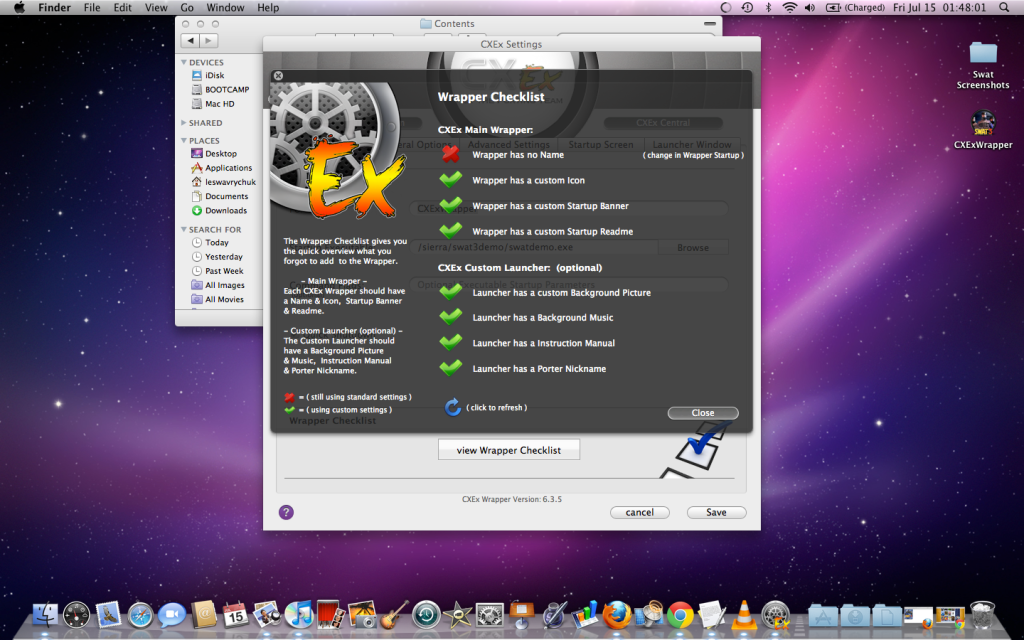
Task: Open iTunes from the Dock
Action: (x=299, y=615)
